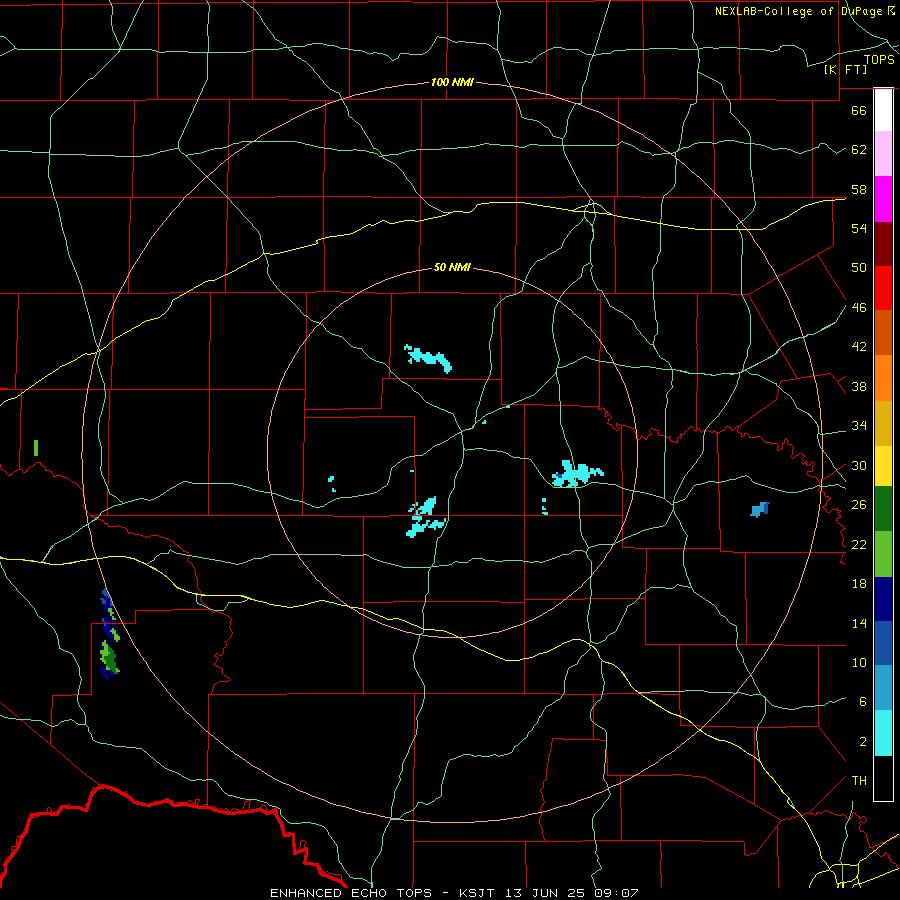Screen dimensions: 900x900
Task: Click the bright red swatch in the scale
Action: coord(883,288)
